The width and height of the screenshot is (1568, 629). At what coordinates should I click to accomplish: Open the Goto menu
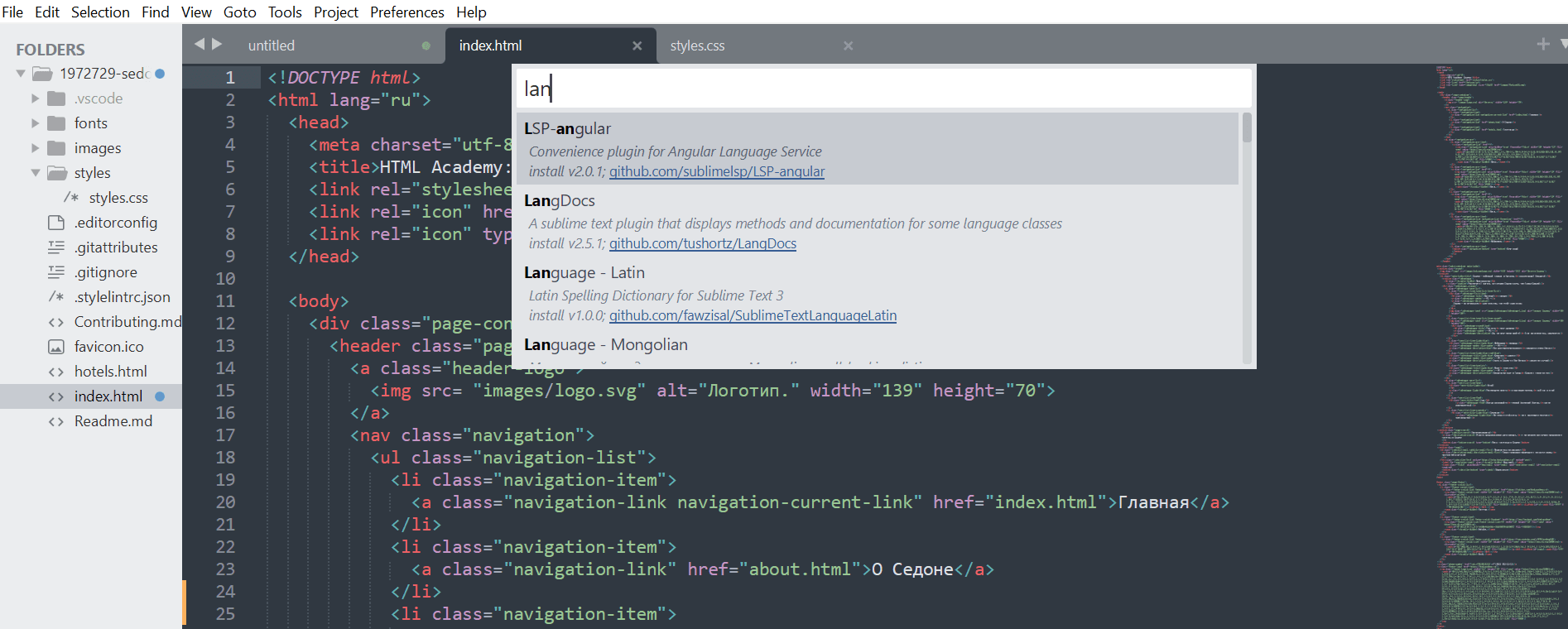(240, 12)
